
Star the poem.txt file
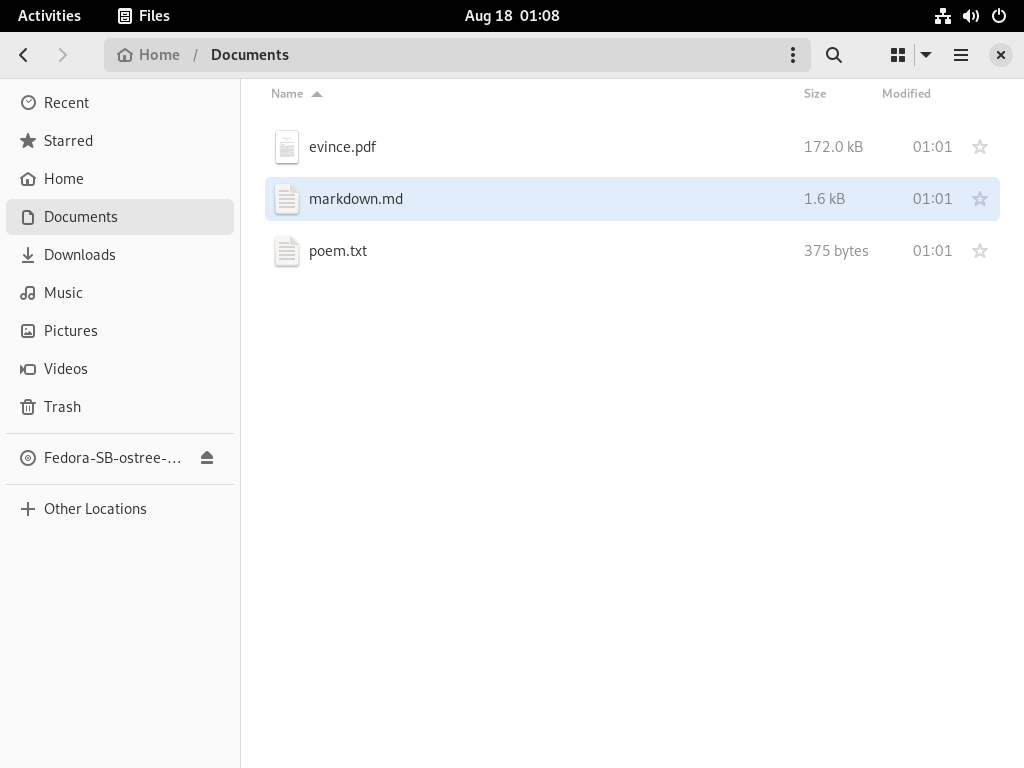point(980,251)
